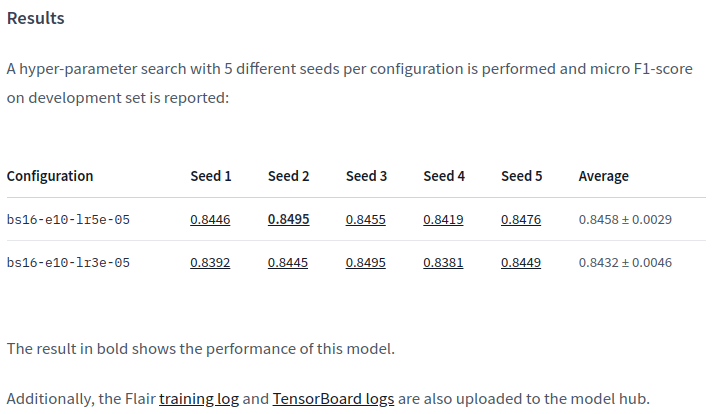Open the 0.8445 Seed 2 score link

point(288,263)
